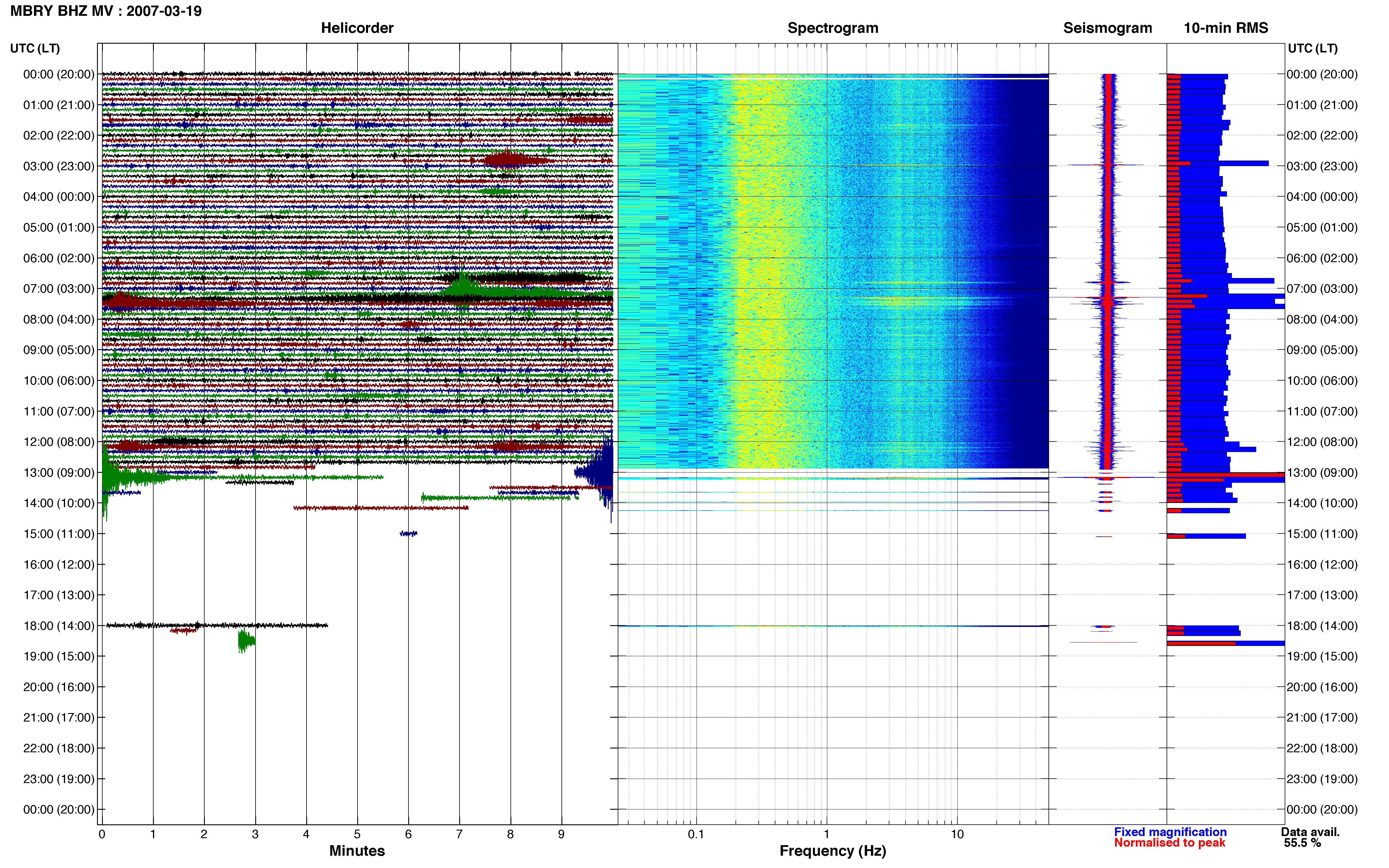Click the small green burst below 18:00 near minute 3
The image size is (1389, 868).
(246, 641)
